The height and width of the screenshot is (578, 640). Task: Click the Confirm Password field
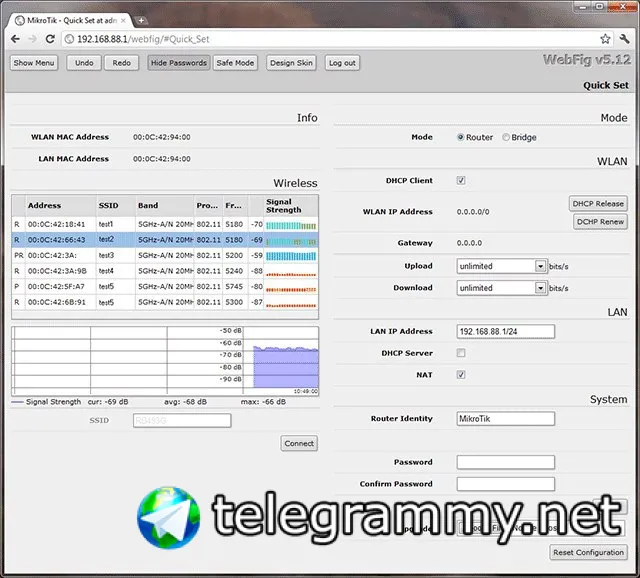506,484
